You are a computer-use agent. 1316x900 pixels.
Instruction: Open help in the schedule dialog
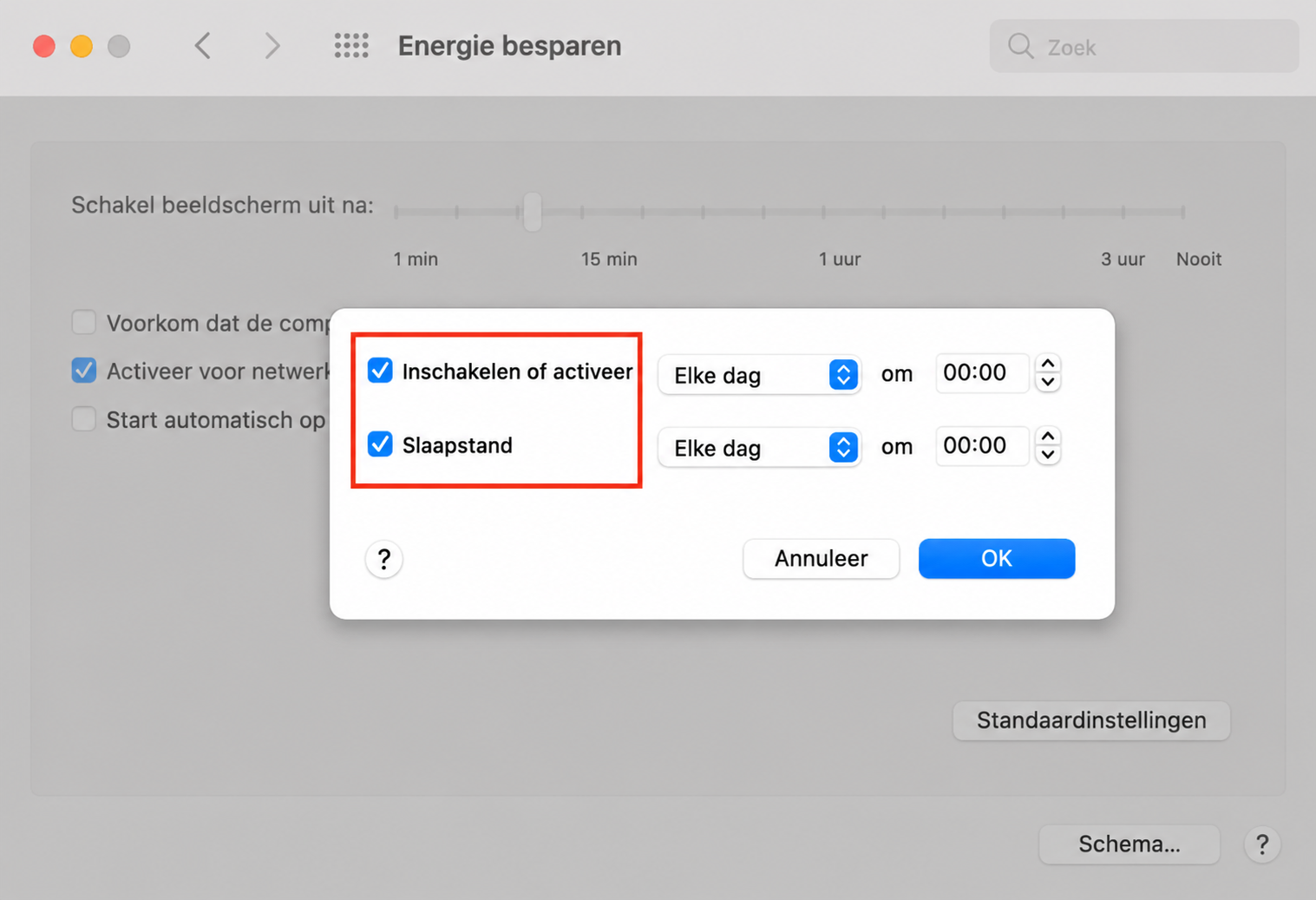[383, 559]
